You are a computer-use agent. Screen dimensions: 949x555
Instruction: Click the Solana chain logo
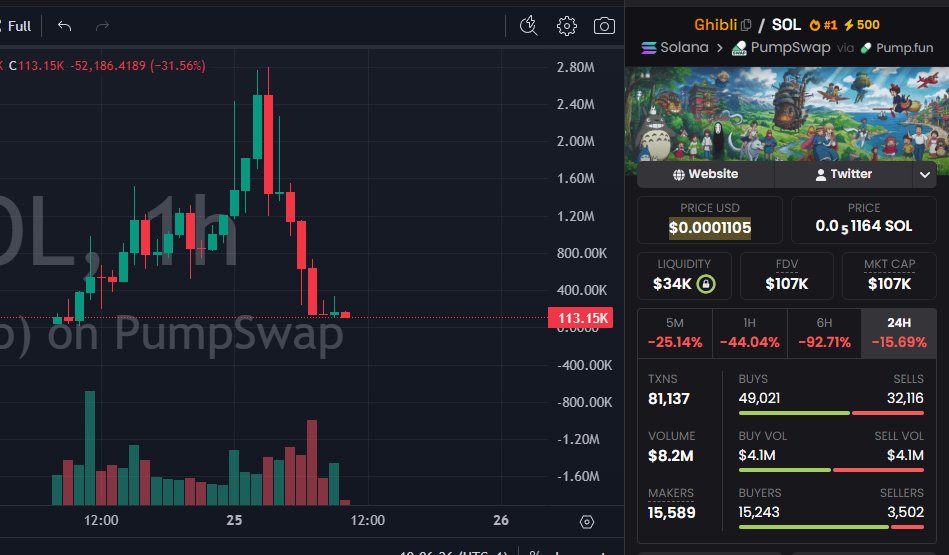click(x=649, y=47)
